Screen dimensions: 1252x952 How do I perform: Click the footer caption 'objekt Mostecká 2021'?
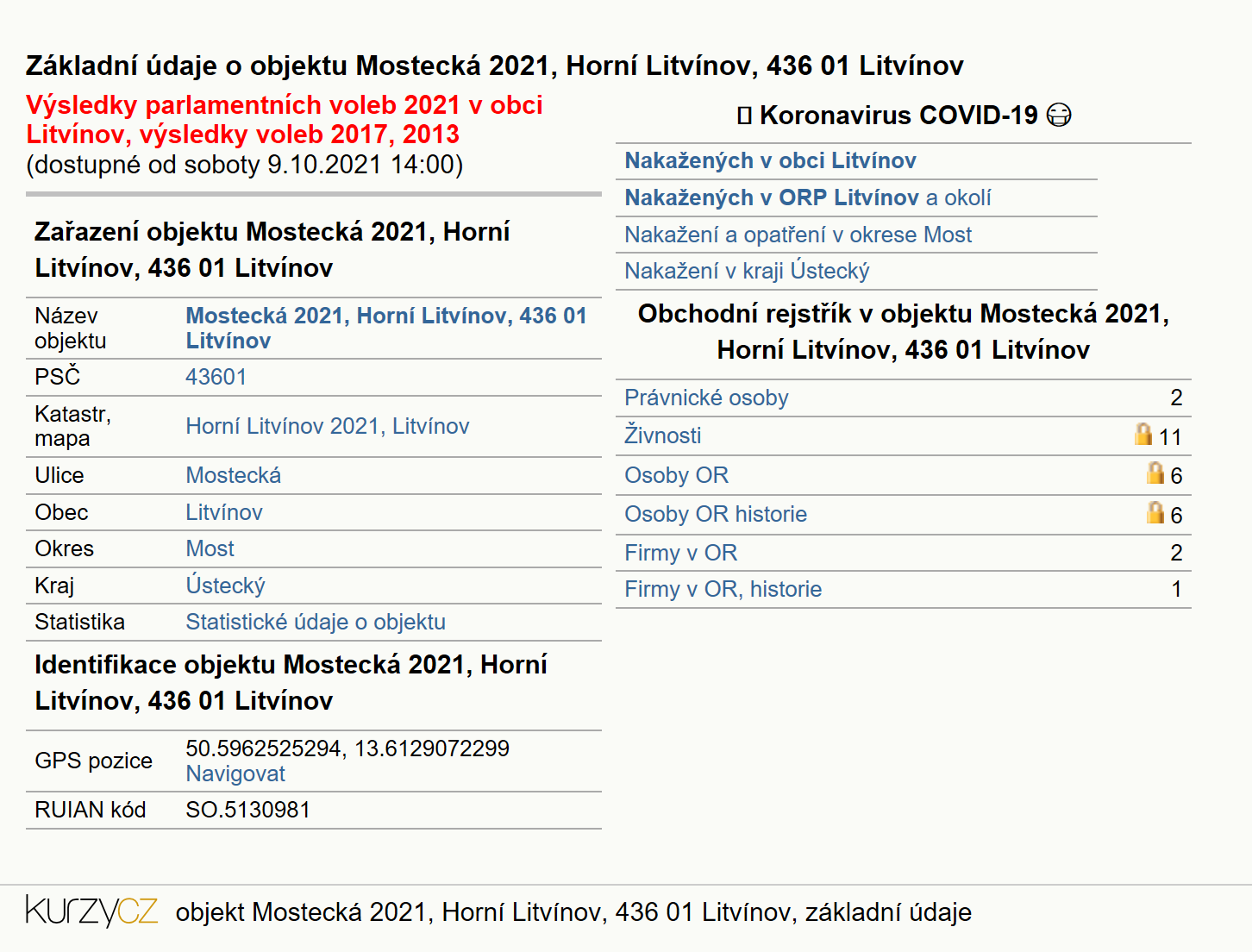coord(573,911)
